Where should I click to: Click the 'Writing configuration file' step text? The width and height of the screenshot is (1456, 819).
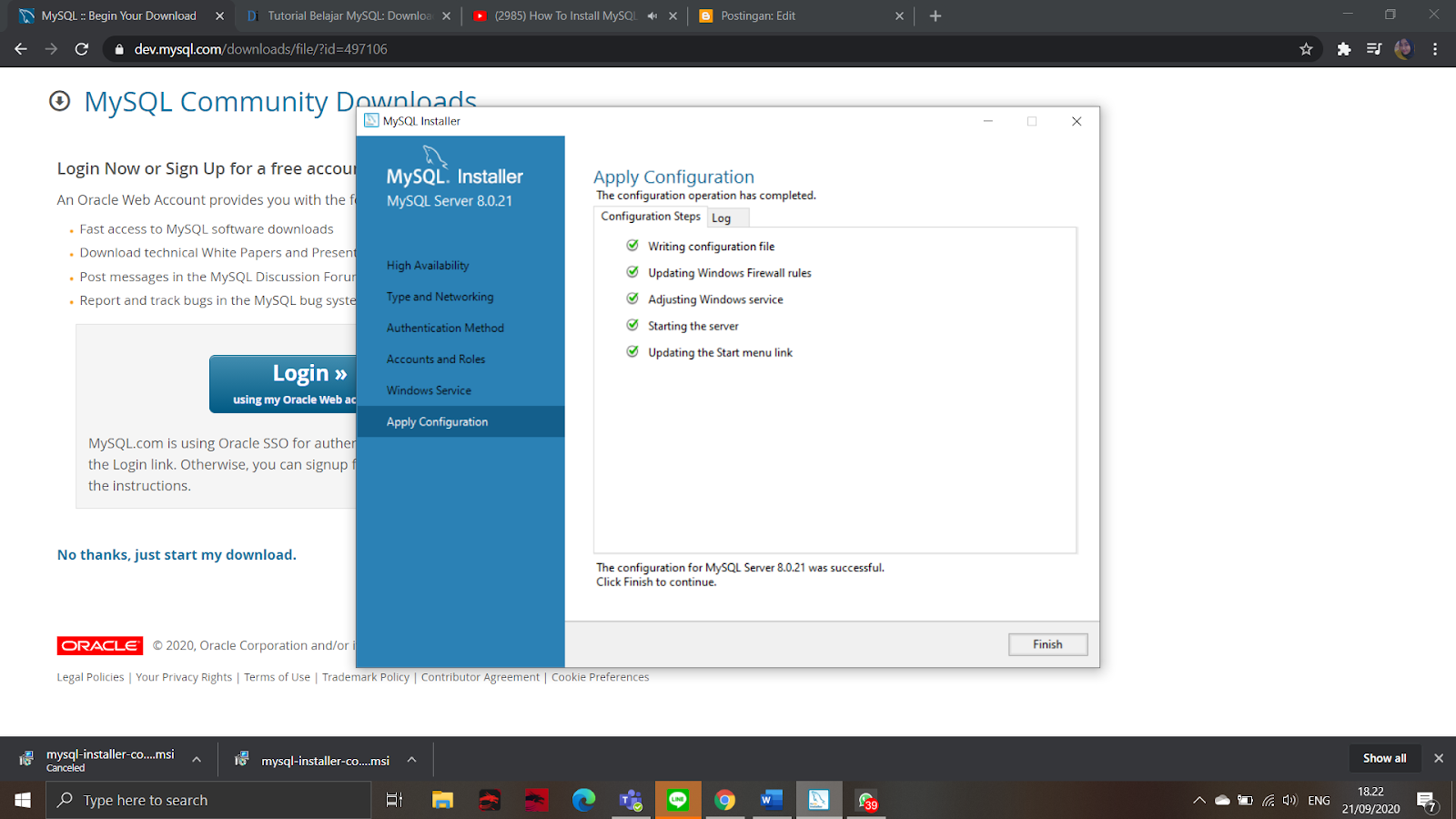tap(712, 247)
